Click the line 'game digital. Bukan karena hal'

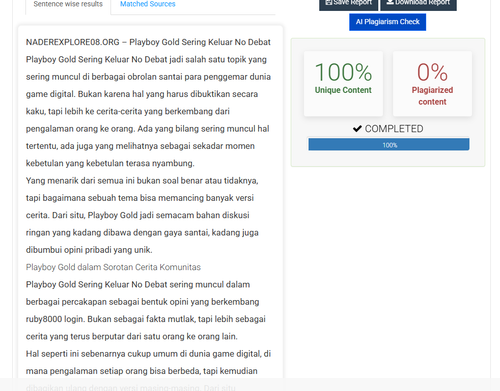tap(142, 94)
